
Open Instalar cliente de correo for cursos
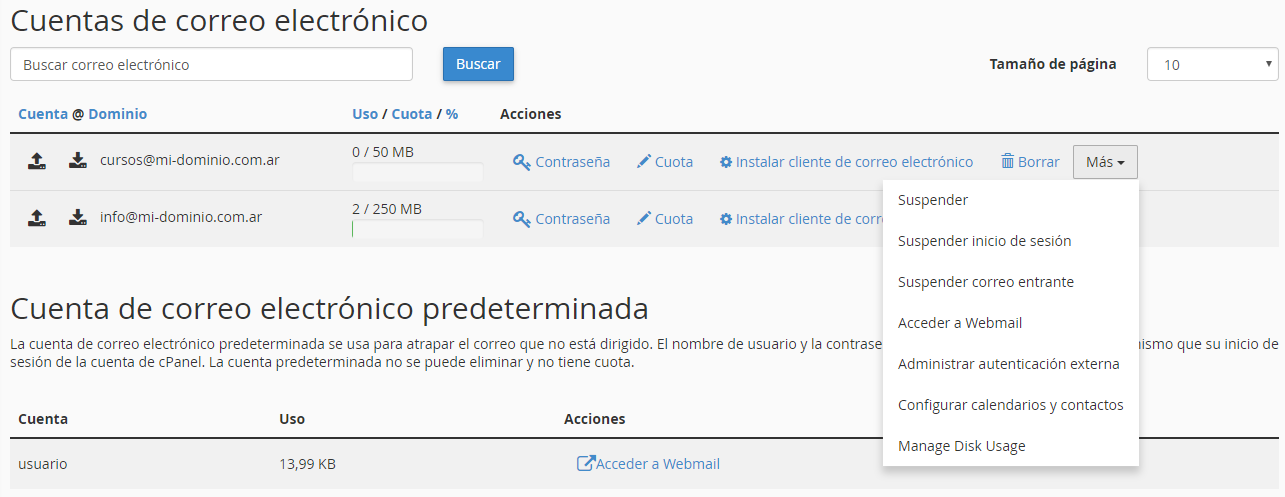846,162
